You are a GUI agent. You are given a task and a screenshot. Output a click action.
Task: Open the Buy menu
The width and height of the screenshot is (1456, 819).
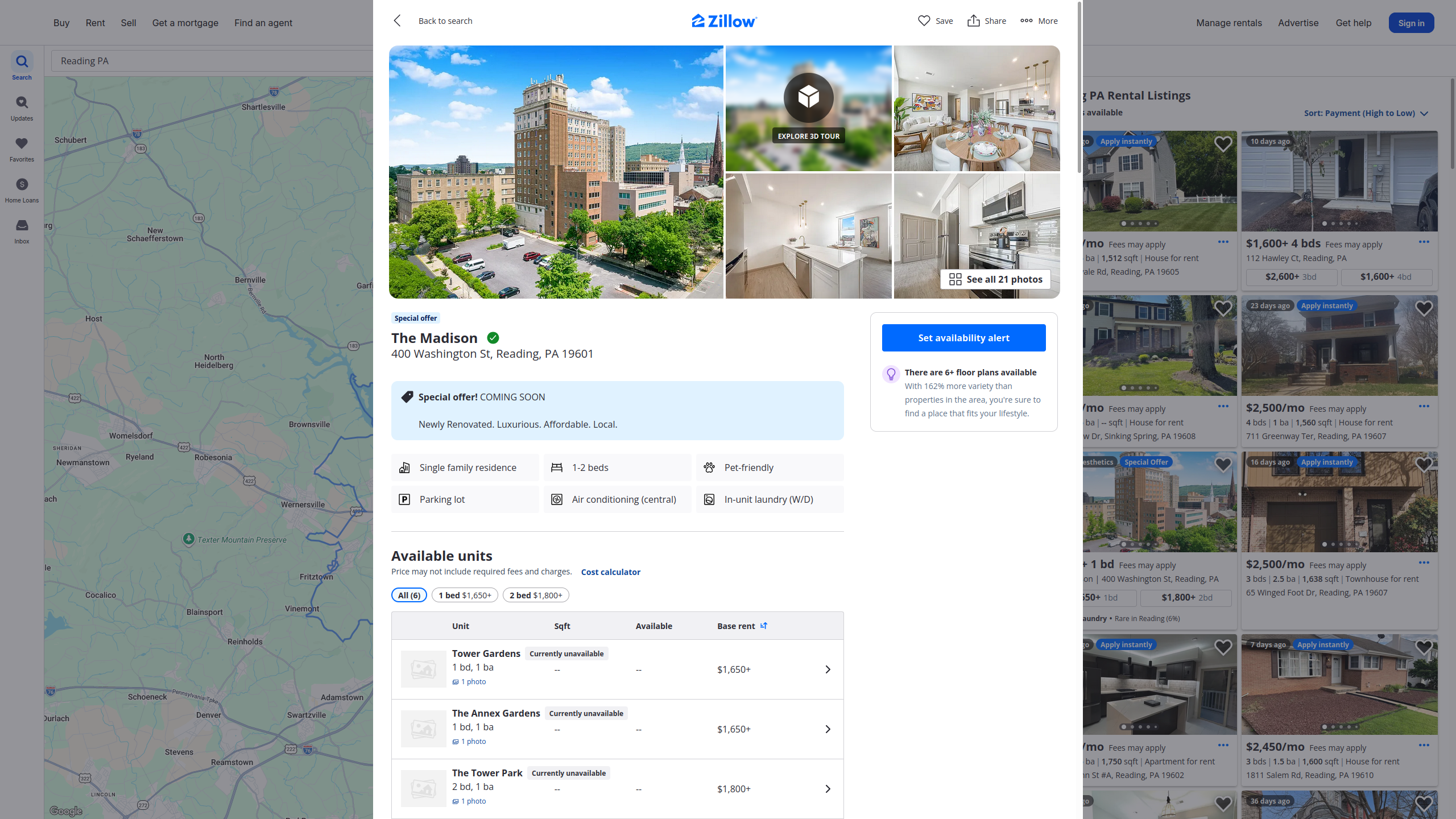61,23
